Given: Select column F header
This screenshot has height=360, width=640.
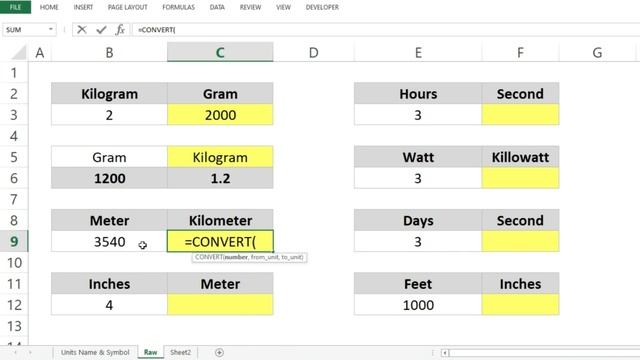Looking at the screenshot, I should 520,53.
